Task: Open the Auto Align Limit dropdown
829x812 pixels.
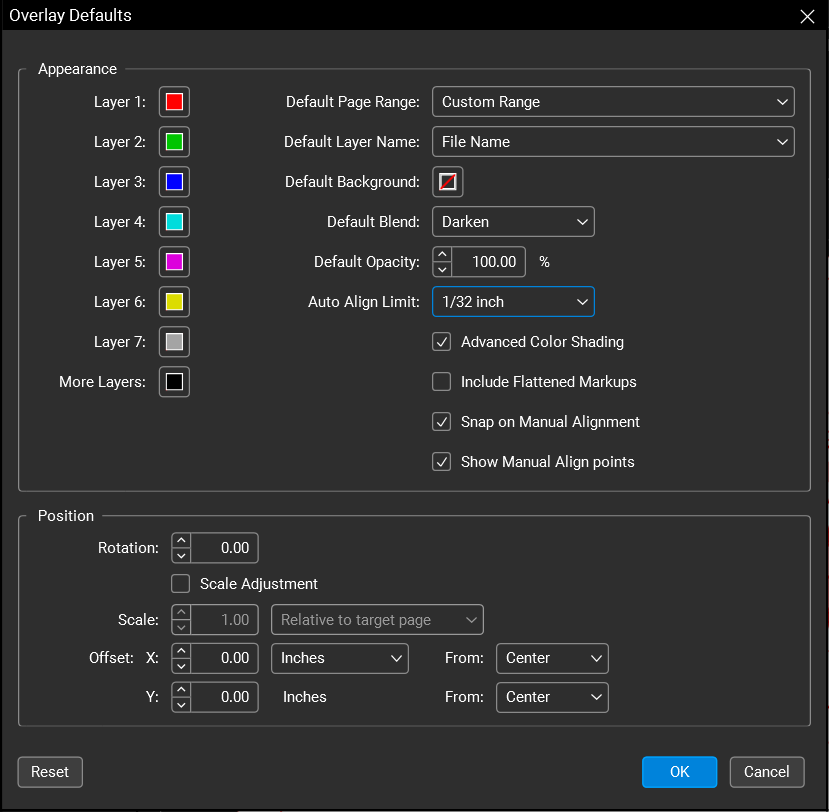Action: click(x=513, y=302)
